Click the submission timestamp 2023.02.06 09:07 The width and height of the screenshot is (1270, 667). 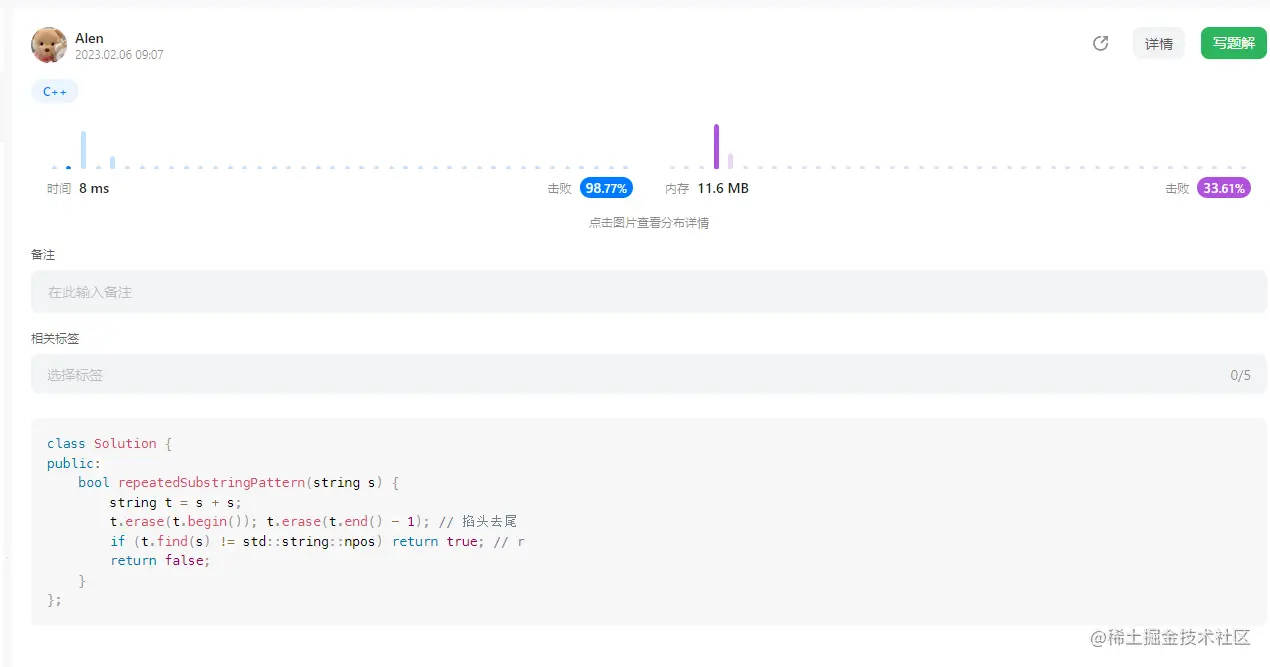[119, 55]
